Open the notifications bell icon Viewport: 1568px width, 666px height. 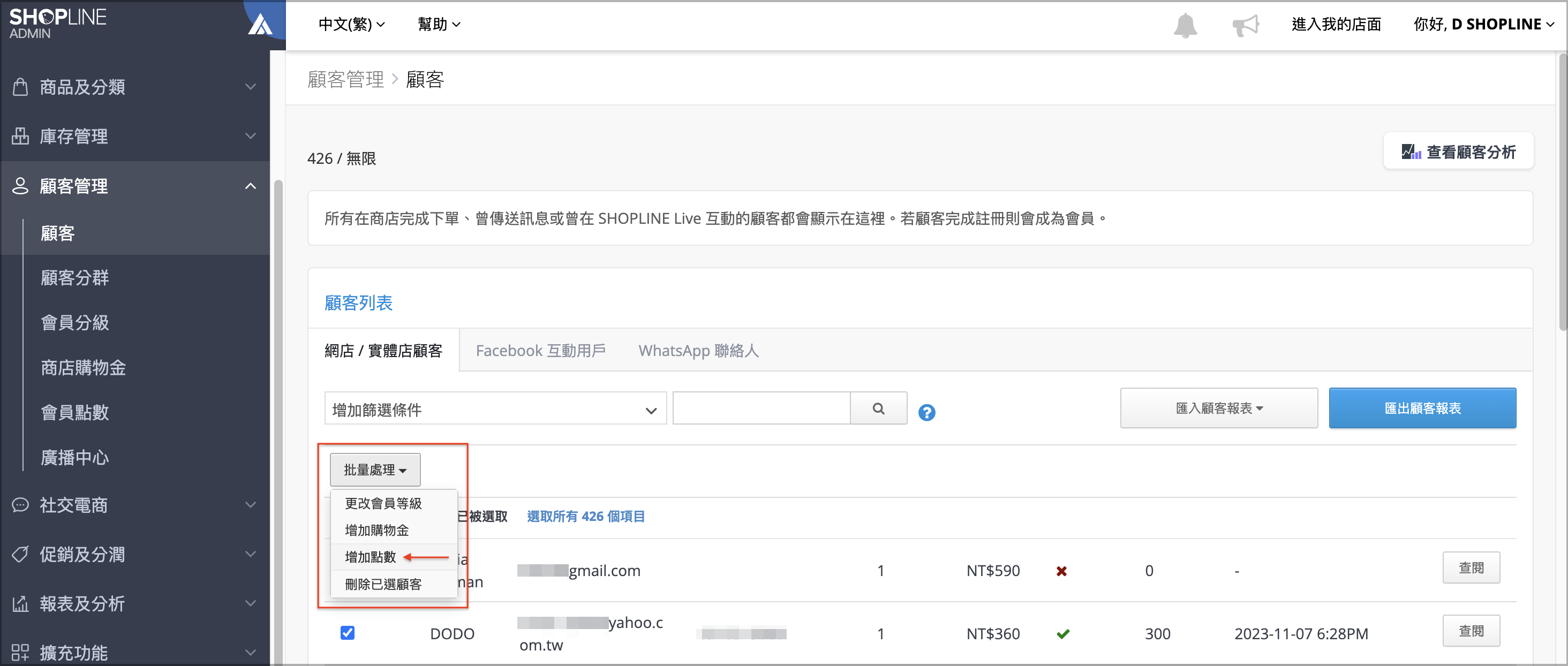click(x=1185, y=25)
